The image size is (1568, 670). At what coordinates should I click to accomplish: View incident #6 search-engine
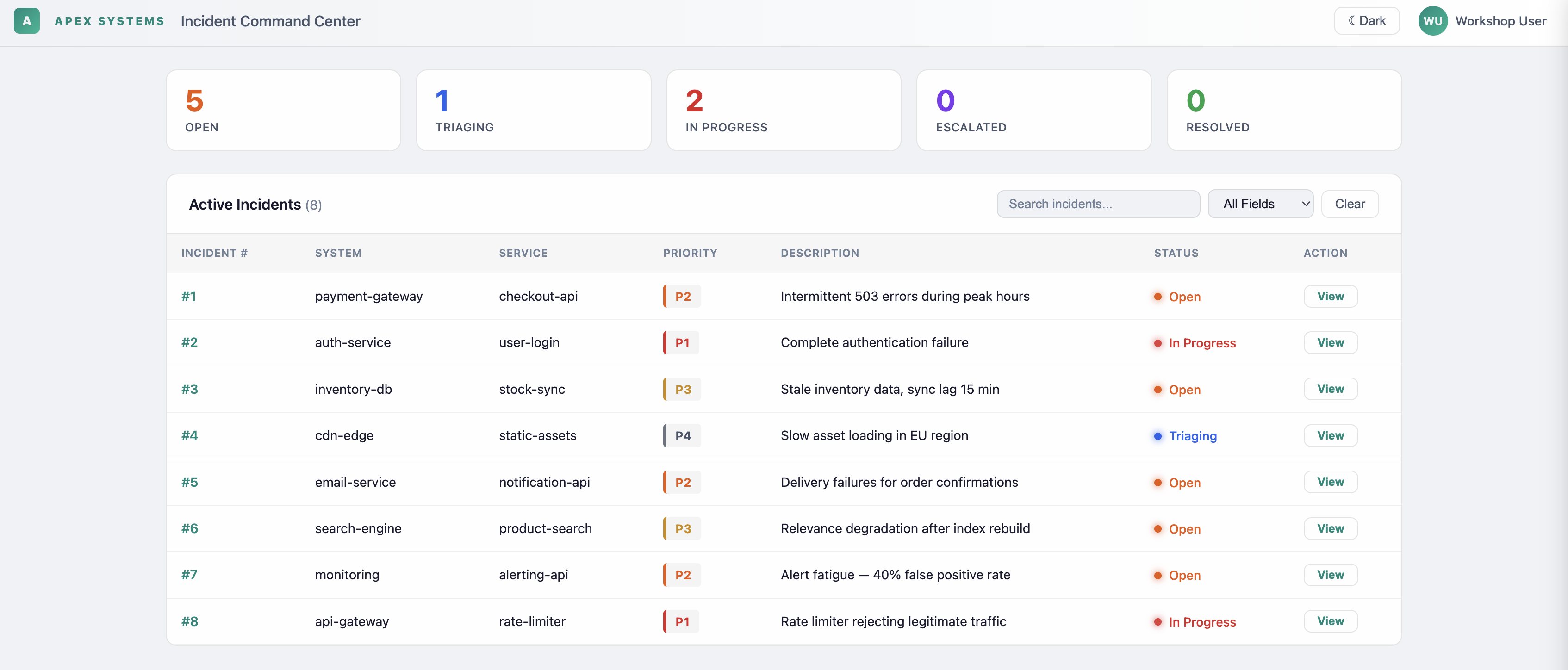(1330, 528)
